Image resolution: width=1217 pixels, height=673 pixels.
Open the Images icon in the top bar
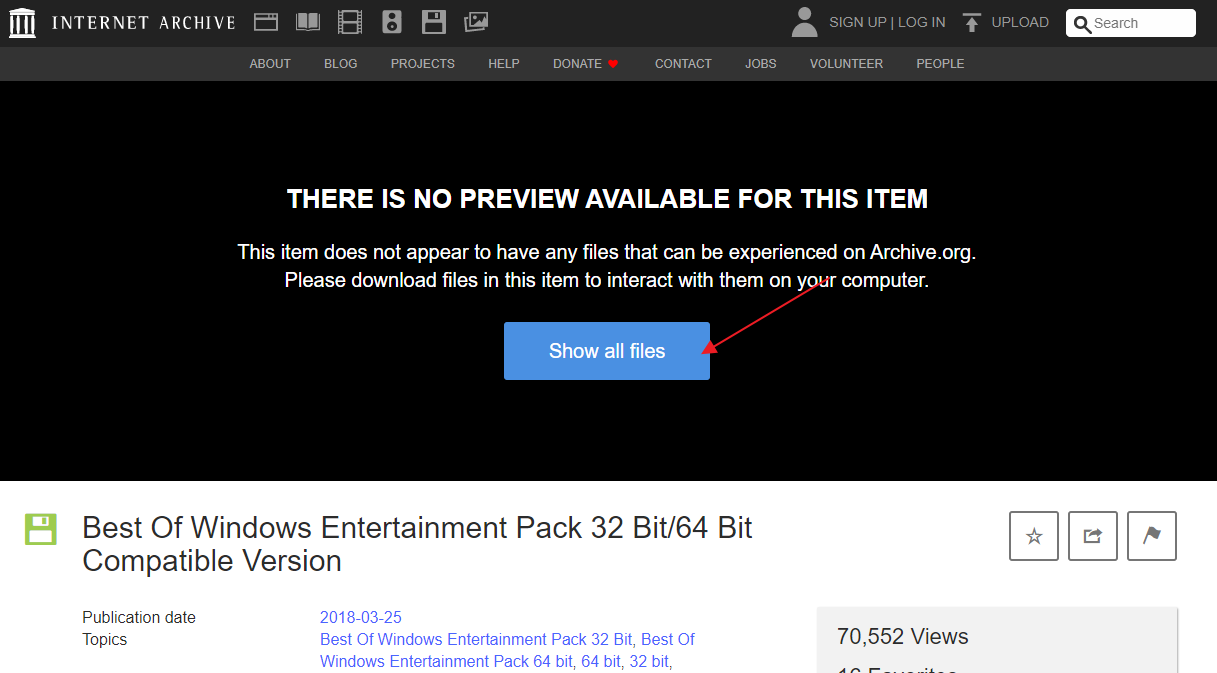pos(476,21)
